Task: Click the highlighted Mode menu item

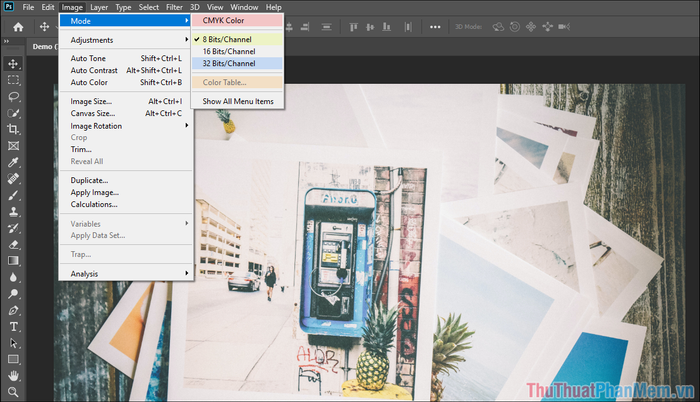Action: pos(126,21)
